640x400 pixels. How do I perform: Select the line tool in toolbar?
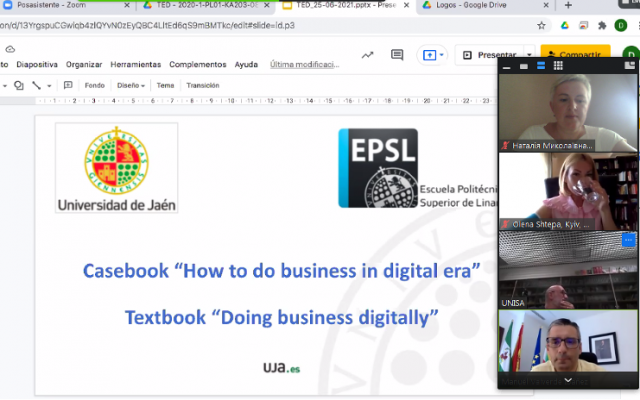pos(36,85)
